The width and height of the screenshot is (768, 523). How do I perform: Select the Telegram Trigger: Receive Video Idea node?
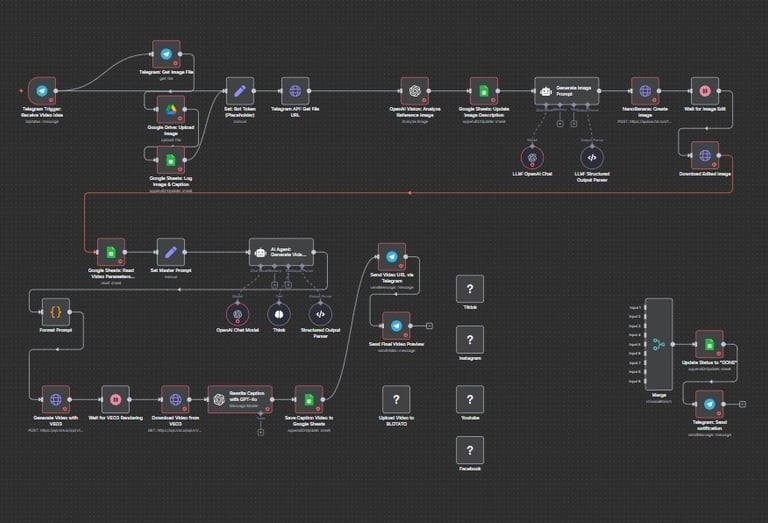[x=42, y=91]
